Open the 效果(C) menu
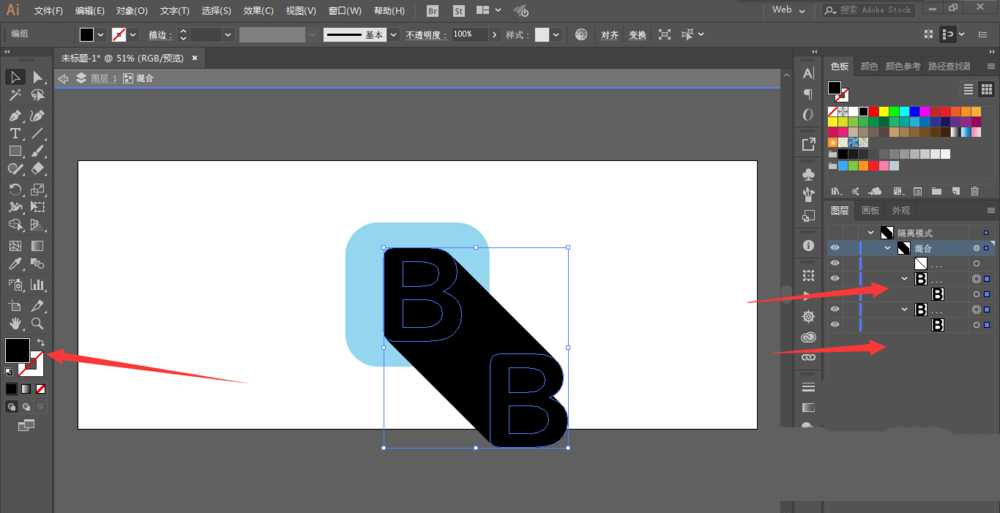1000x513 pixels. tap(258, 11)
